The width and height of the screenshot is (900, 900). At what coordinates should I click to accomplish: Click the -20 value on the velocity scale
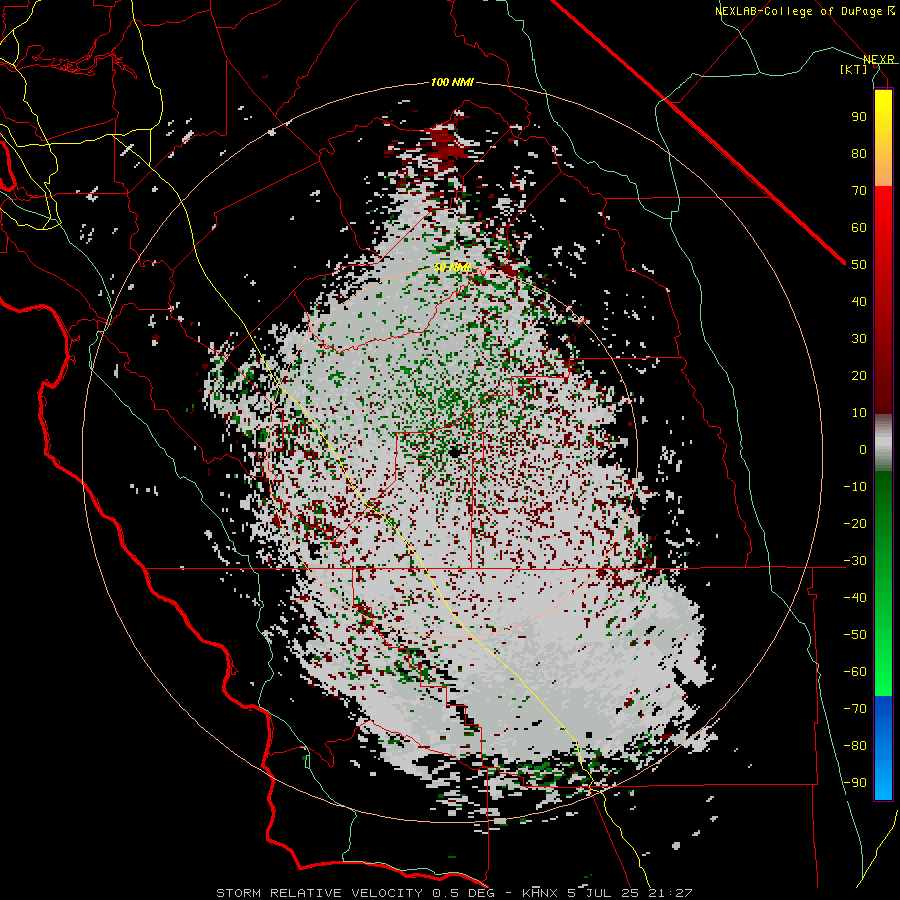(855, 524)
